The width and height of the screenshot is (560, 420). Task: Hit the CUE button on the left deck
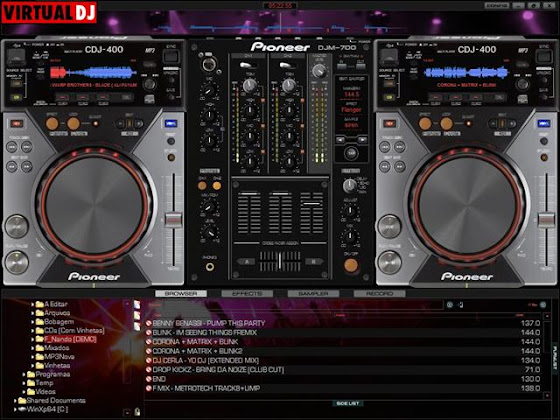pyautogui.click(x=16, y=226)
